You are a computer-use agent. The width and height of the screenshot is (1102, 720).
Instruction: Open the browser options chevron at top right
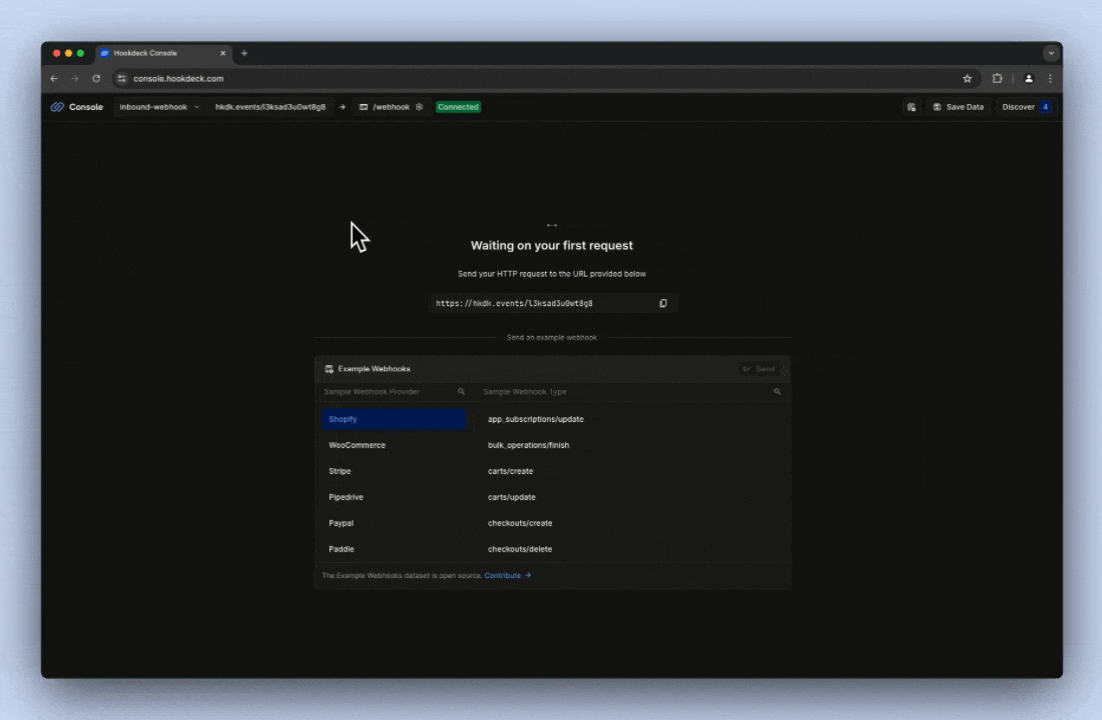(1051, 53)
